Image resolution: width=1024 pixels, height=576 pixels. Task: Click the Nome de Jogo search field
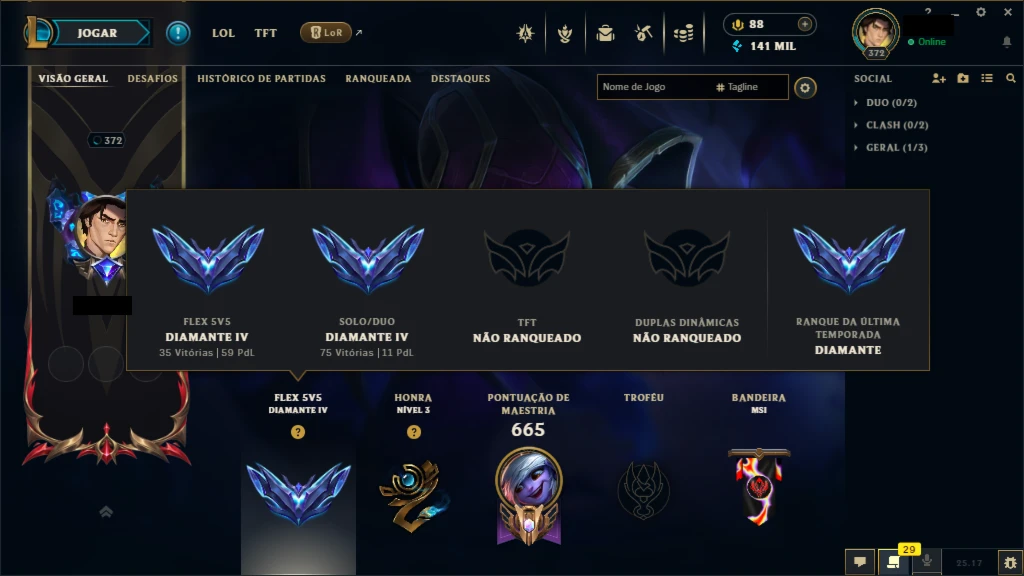[x=654, y=87]
